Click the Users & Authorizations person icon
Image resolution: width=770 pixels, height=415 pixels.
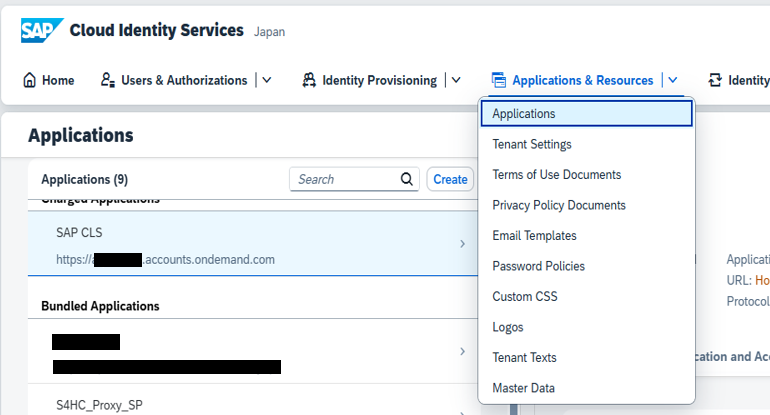(x=108, y=80)
